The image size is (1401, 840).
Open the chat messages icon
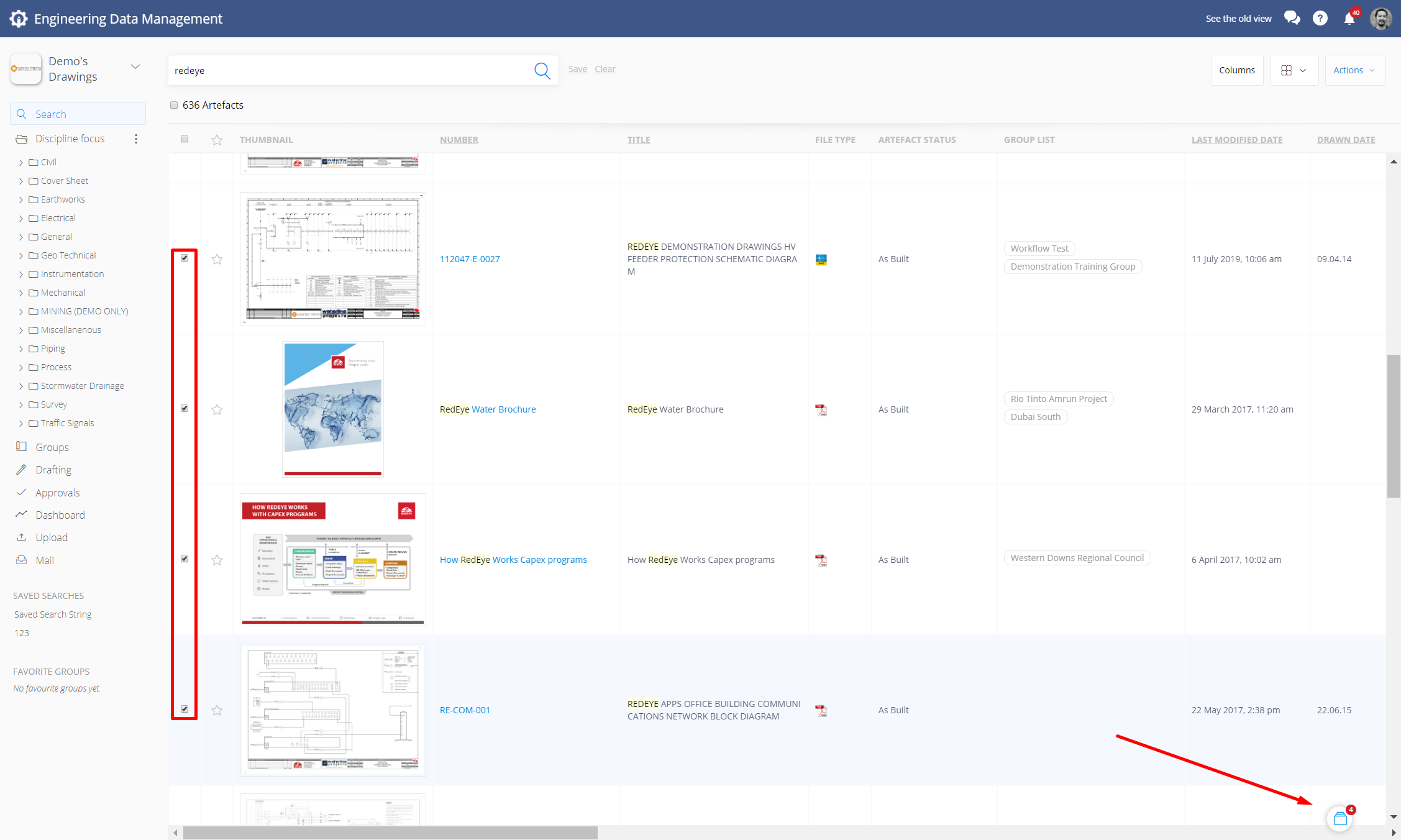[1292, 18]
